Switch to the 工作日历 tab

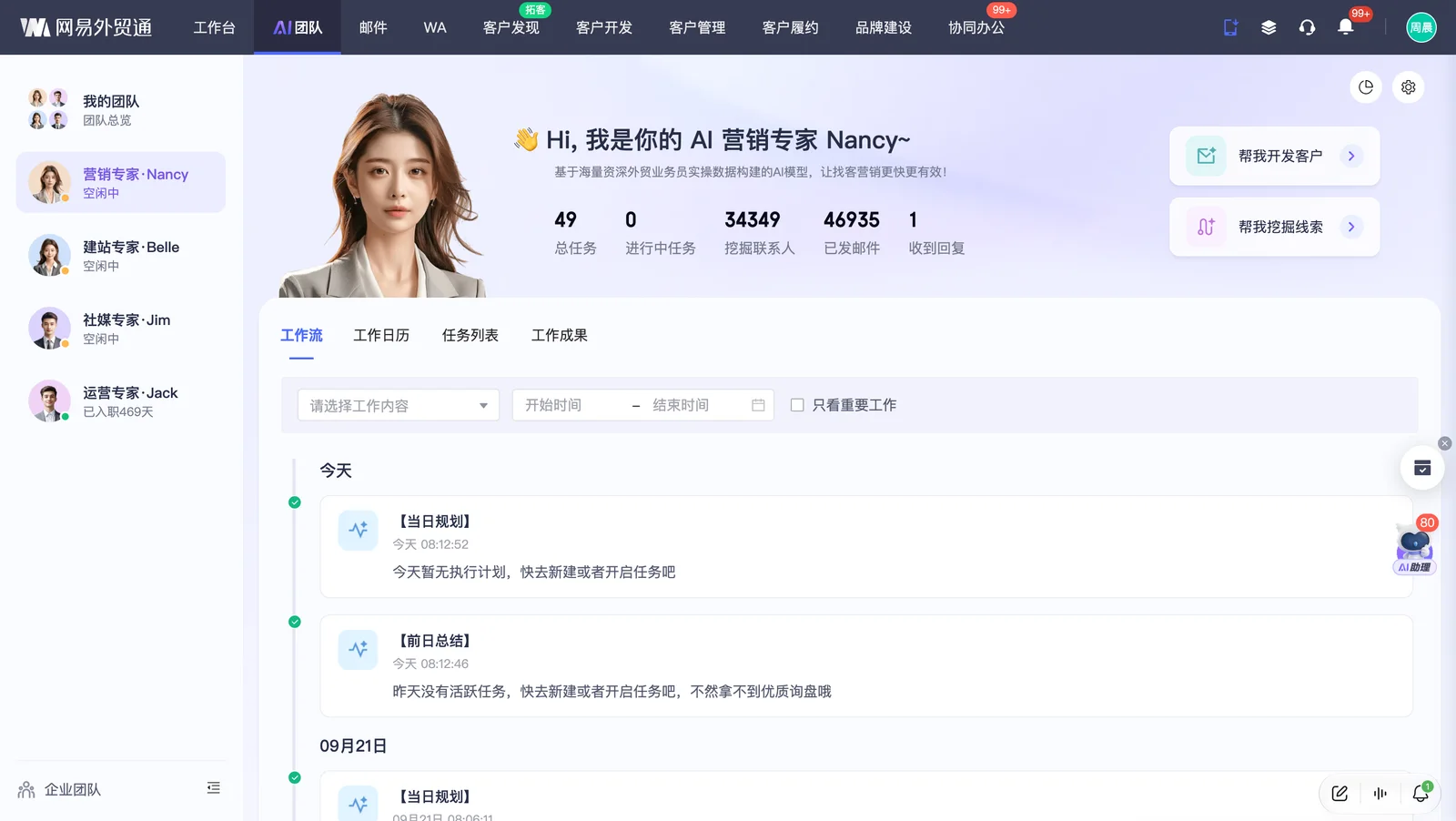[x=381, y=335]
